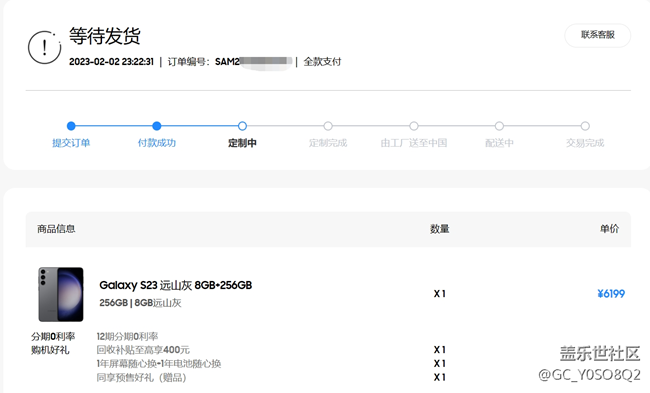Viewport: 650px width, 393px height.
Task: Open the Galaxy S23 远山灰 8GB+256GB title
Action: click(176, 285)
